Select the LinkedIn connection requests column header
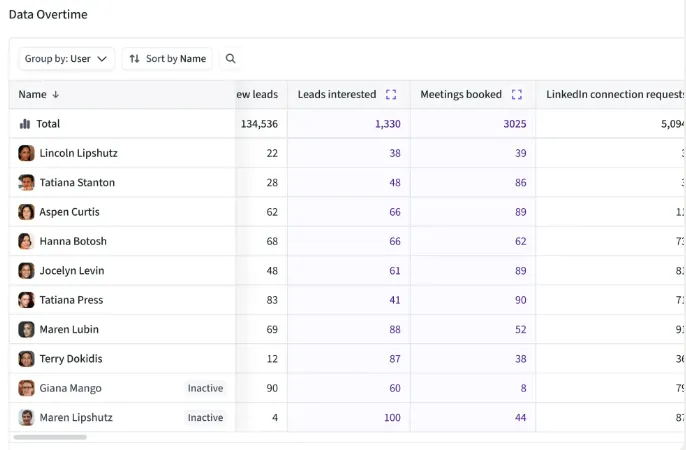Image resolution: width=686 pixels, height=450 pixels. tap(612, 95)
